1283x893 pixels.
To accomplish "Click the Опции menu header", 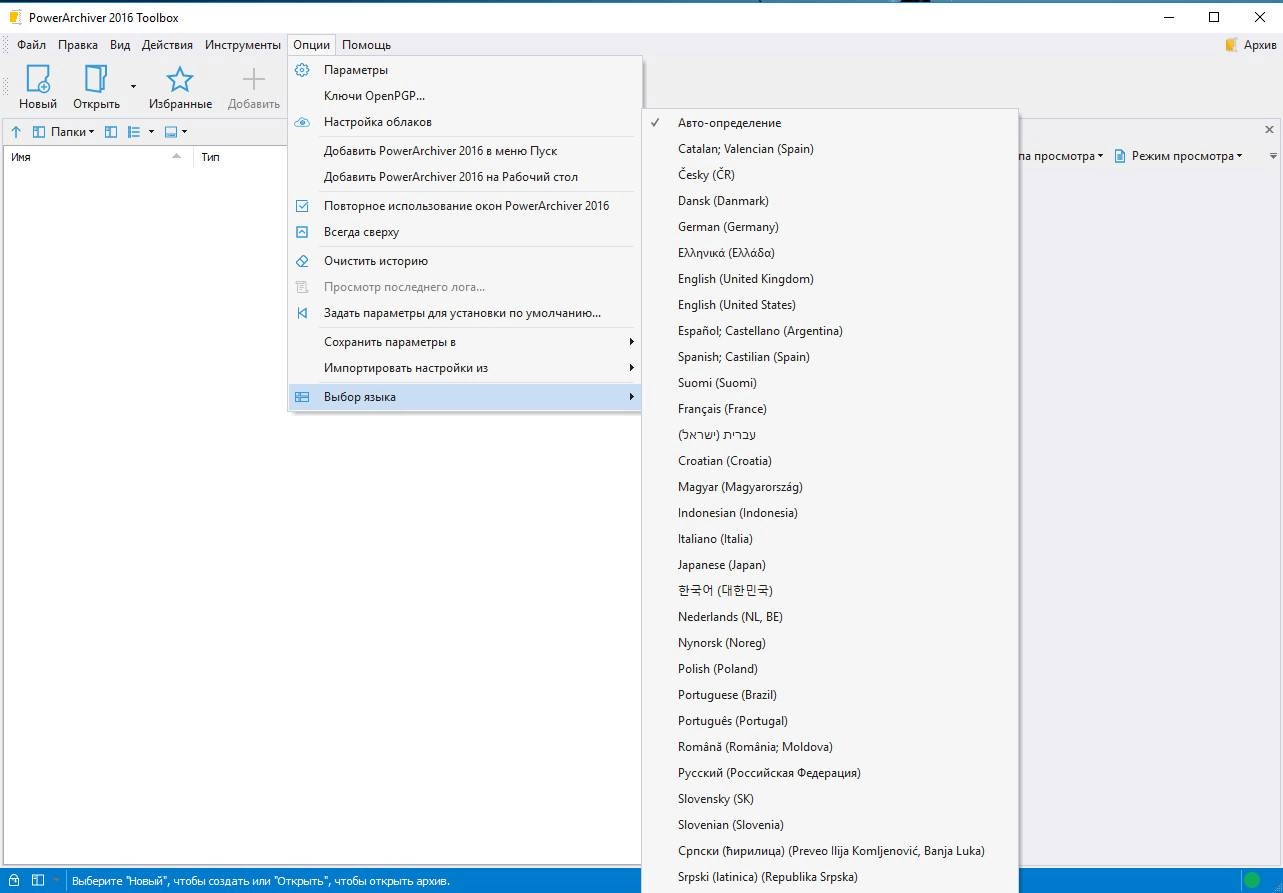I will [x=311, y=45].
